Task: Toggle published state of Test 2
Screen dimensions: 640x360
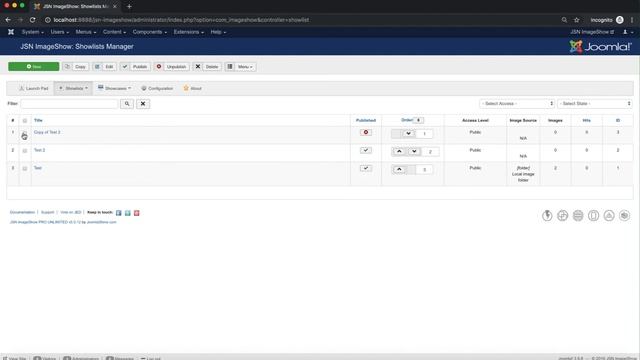Action: pyautogui.click(x=366, y=150)
